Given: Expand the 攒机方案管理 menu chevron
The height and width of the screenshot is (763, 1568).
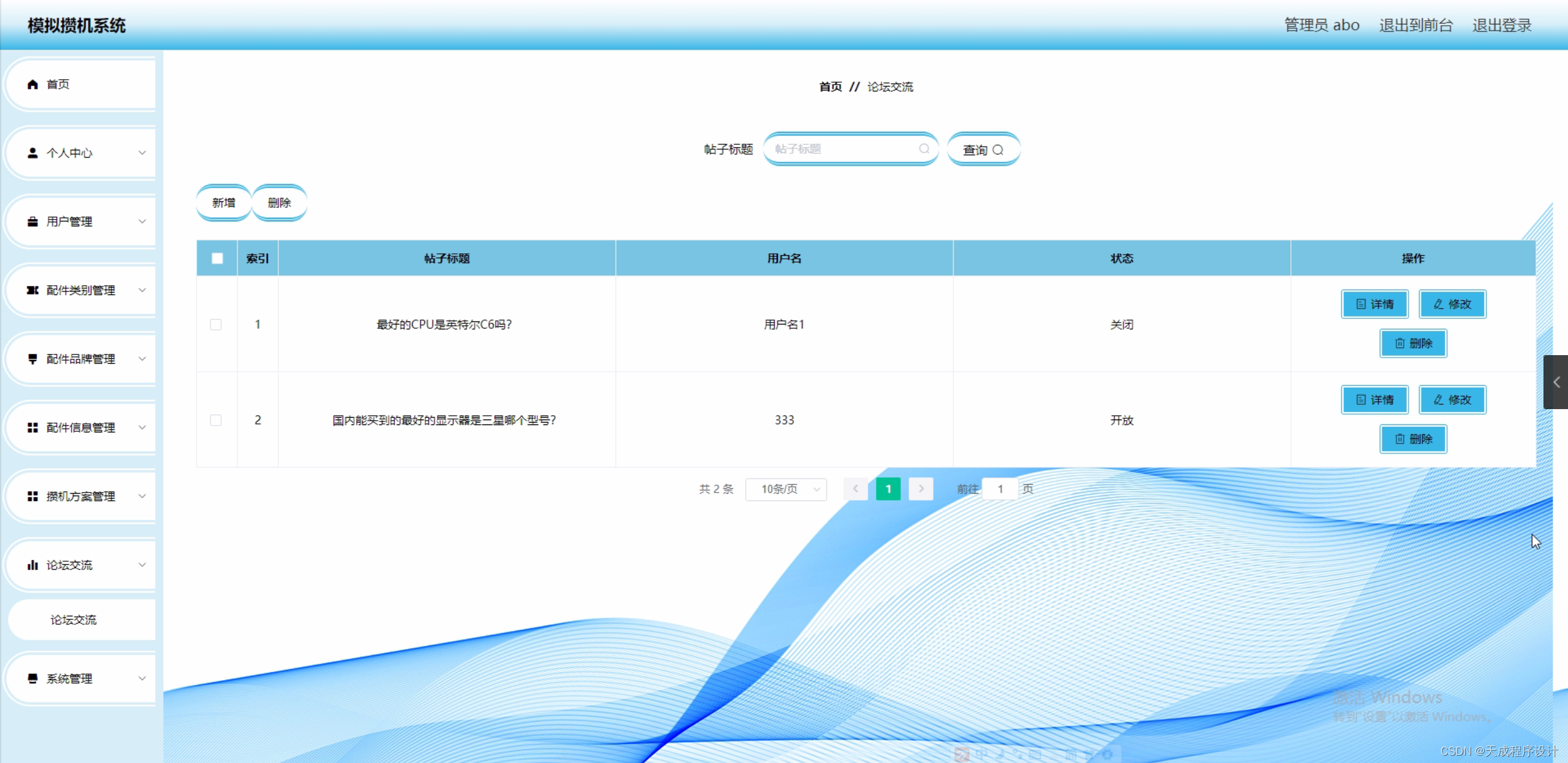Looking at the screenshot, I should pos(142,497).
